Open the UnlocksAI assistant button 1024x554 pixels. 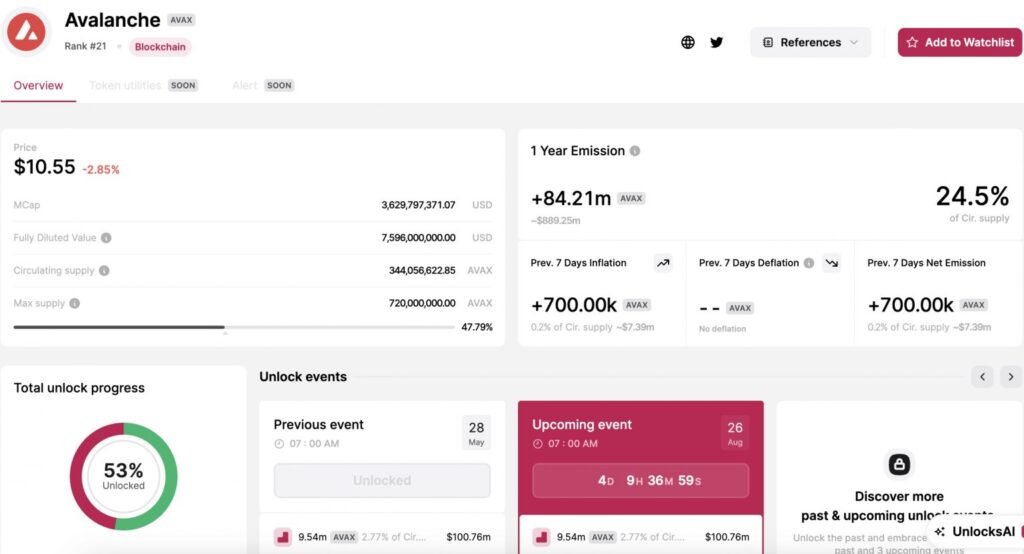coord(975,532)
